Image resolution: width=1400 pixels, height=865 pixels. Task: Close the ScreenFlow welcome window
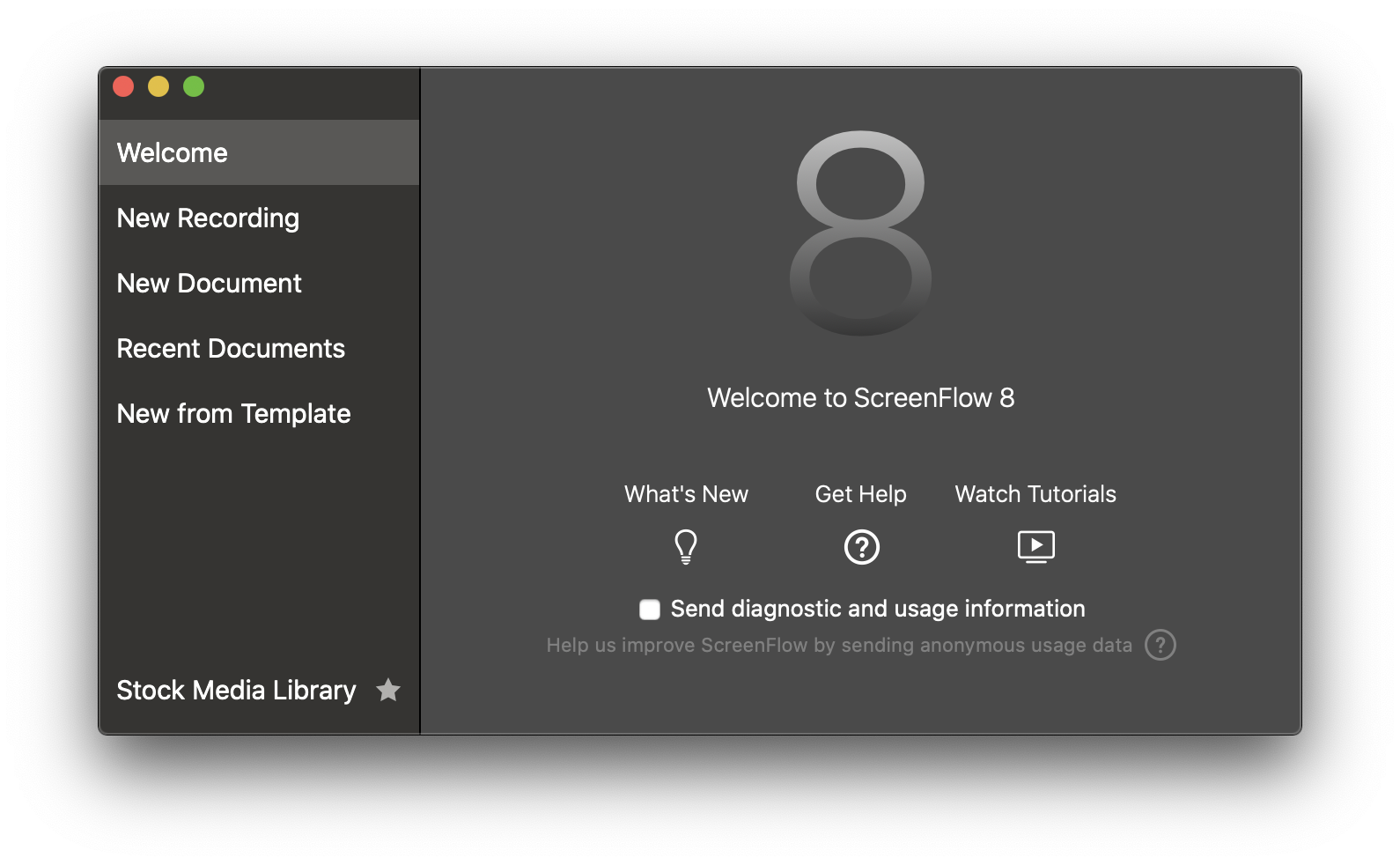click(x=123, y=86)
